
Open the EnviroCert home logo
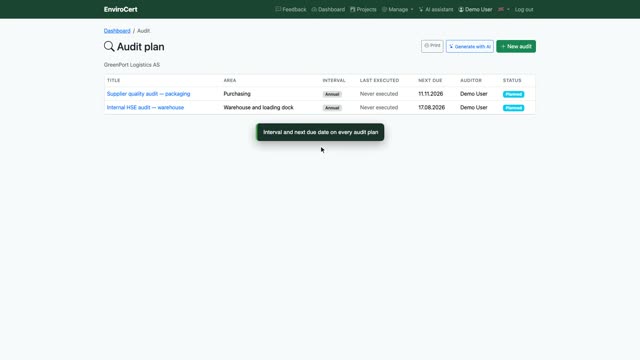click(x=120, y=9)
